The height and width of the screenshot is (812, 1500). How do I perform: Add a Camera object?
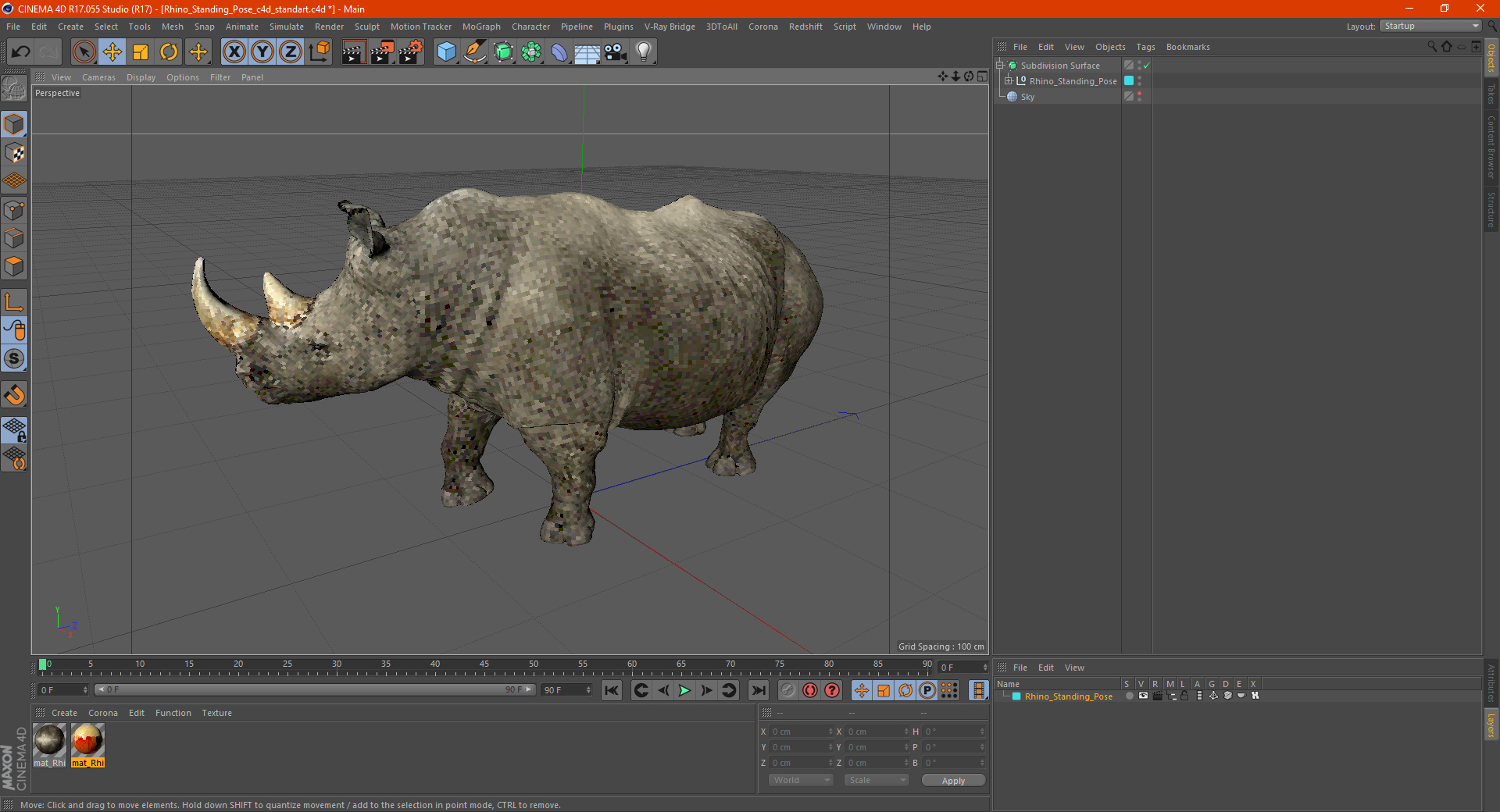point(616,52)
